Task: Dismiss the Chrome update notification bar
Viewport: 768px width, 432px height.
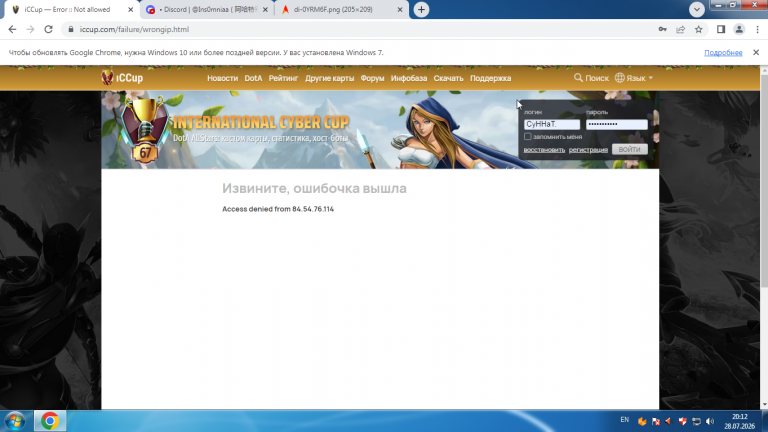Action: point(756,52)
